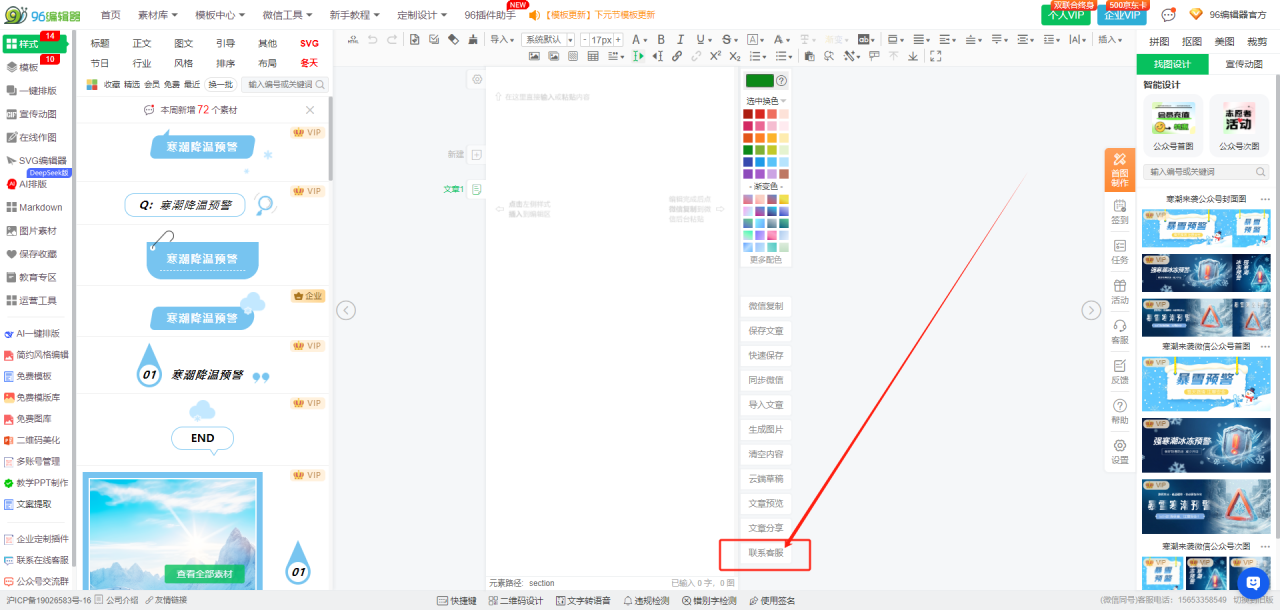The image size is (1280, 610).
Task: Select the dark green color swatch
Action: pos(748,150)
